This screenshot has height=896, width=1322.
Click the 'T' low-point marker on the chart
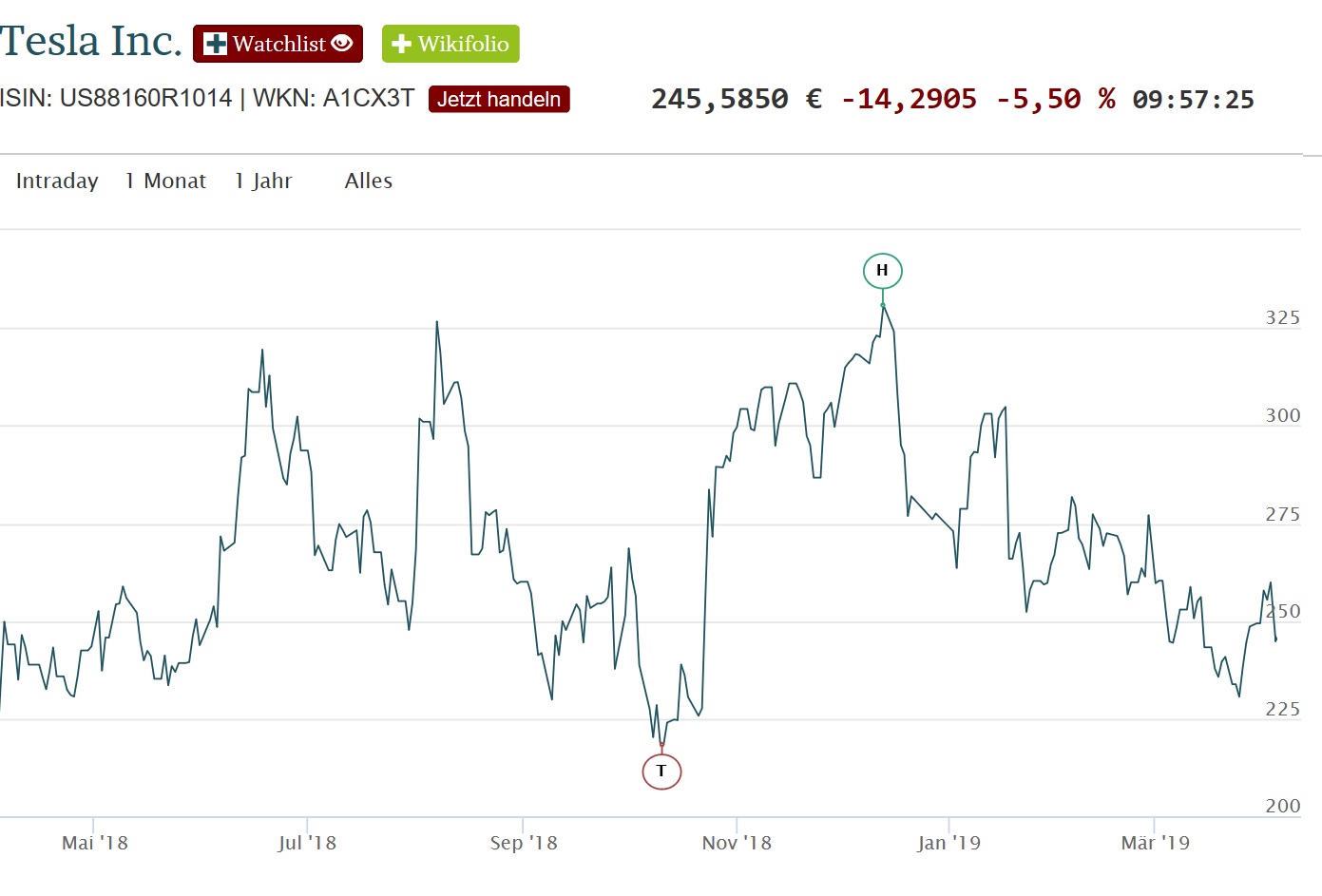pyautogui.click(x=661, y=771)
